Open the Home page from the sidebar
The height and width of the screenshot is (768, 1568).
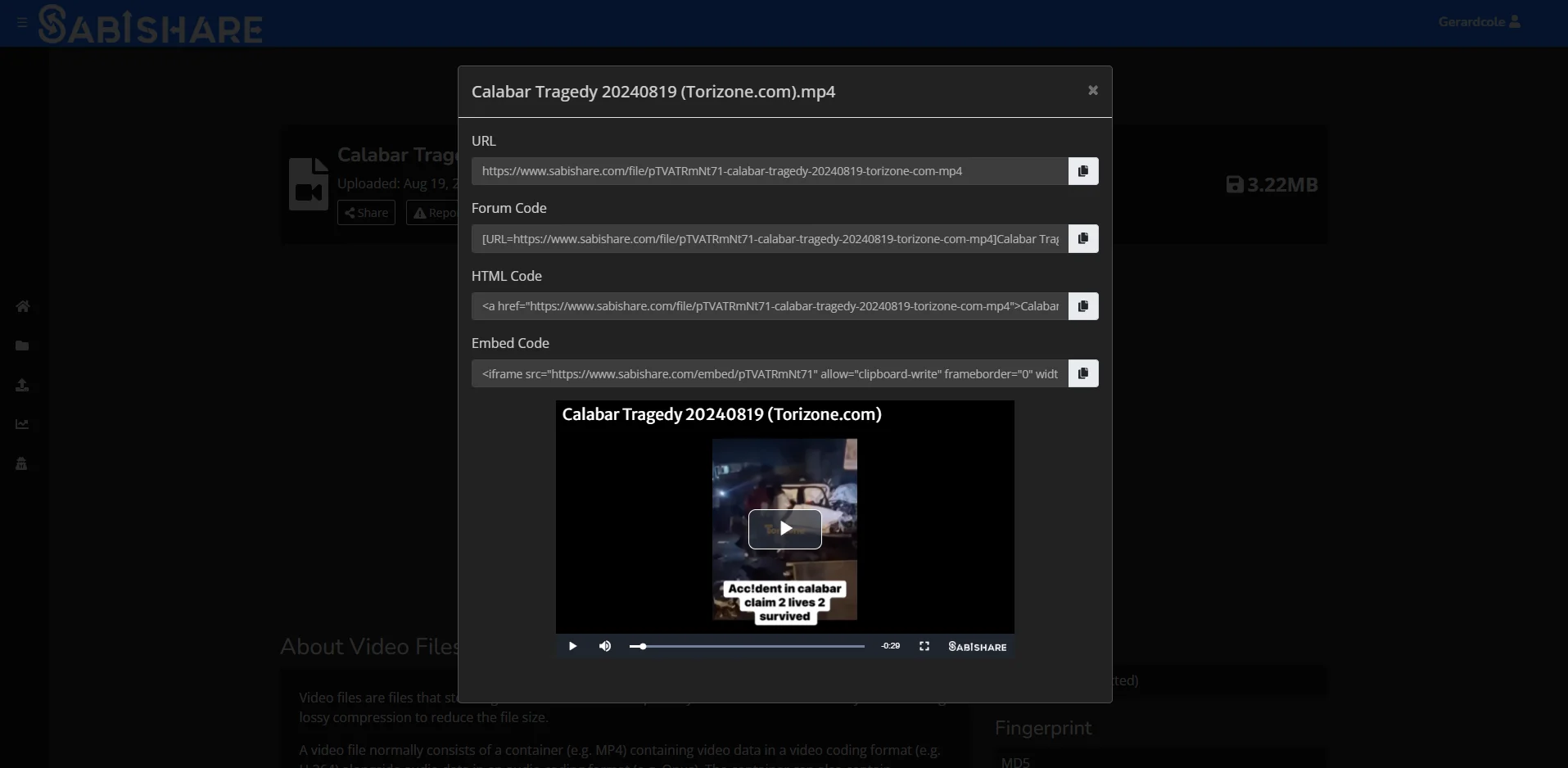coord(22,305)
